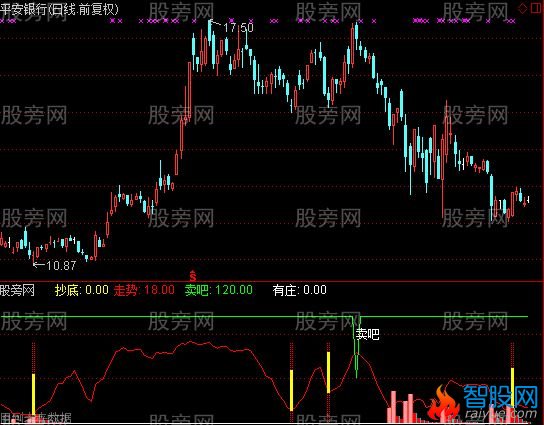Click the 17.50 high price label
The height and width of the screenshot is (425, 544).
click(x=238, y=27)
